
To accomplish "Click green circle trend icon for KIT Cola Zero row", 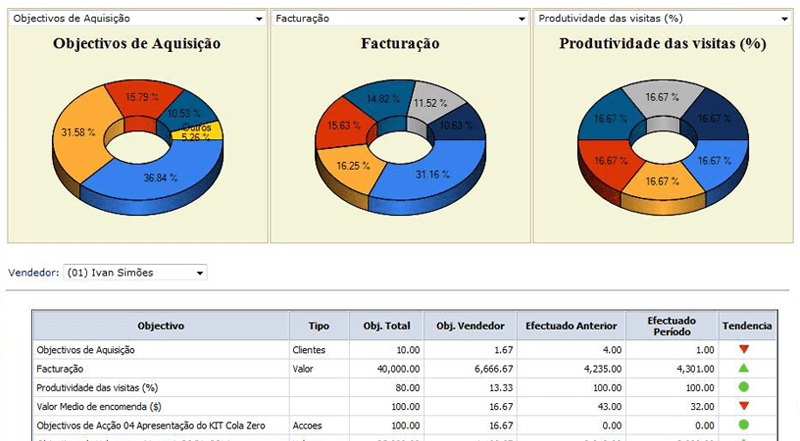I will (744, 423).
